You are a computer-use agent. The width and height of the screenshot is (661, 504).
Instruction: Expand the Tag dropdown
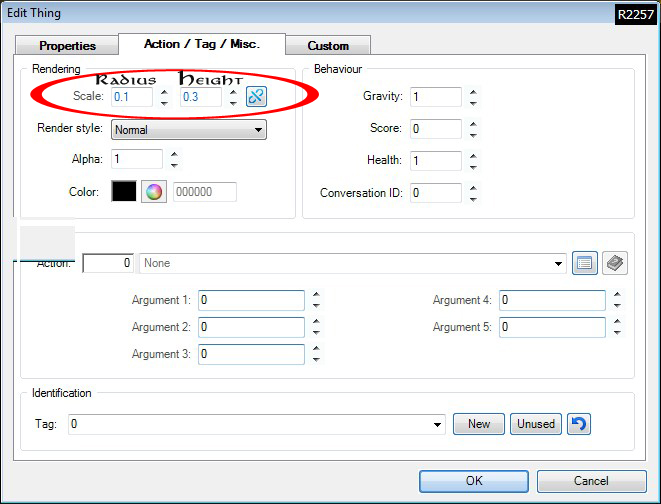[437, 424]
